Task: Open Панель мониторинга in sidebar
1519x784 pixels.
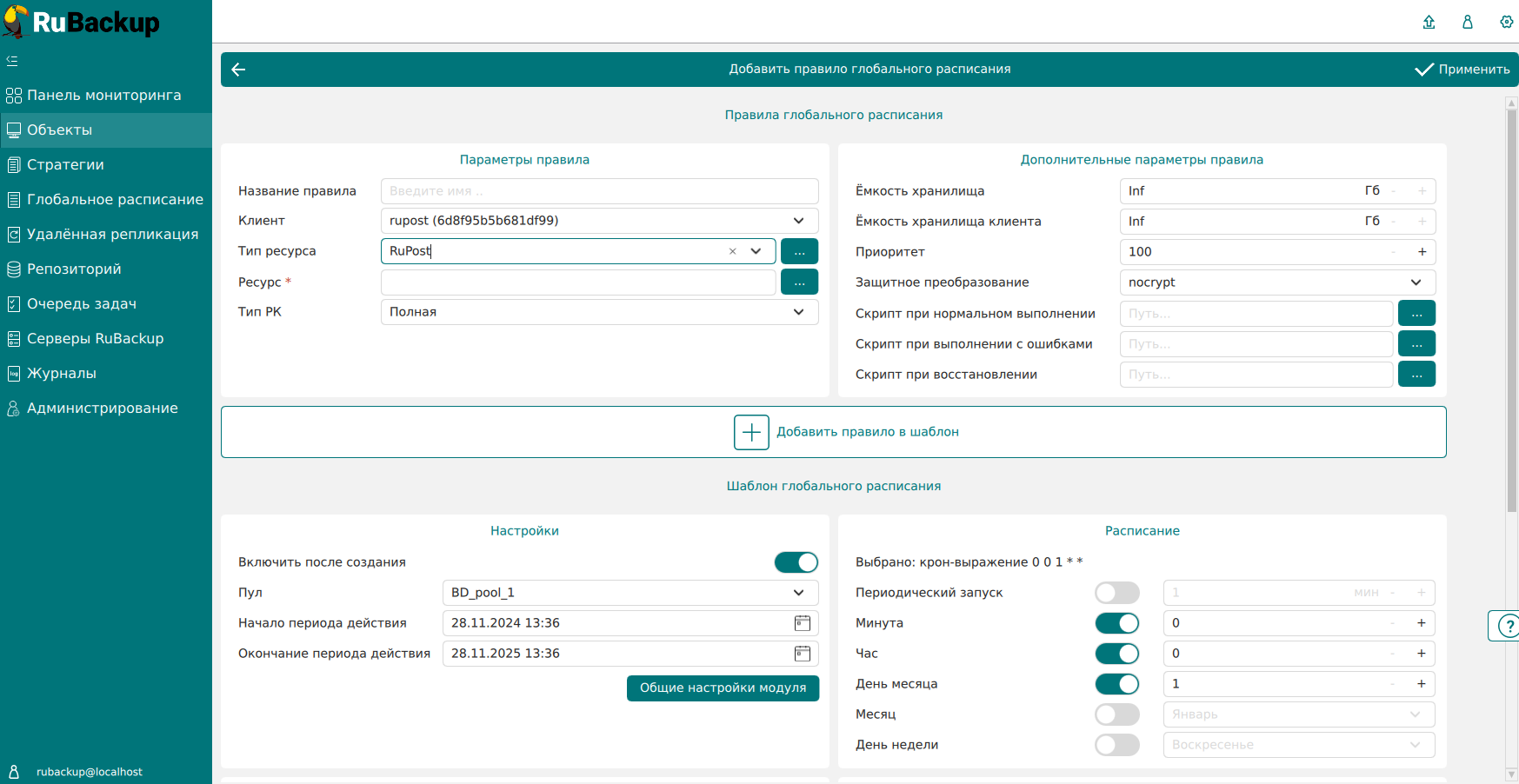Action: [106, 96]
